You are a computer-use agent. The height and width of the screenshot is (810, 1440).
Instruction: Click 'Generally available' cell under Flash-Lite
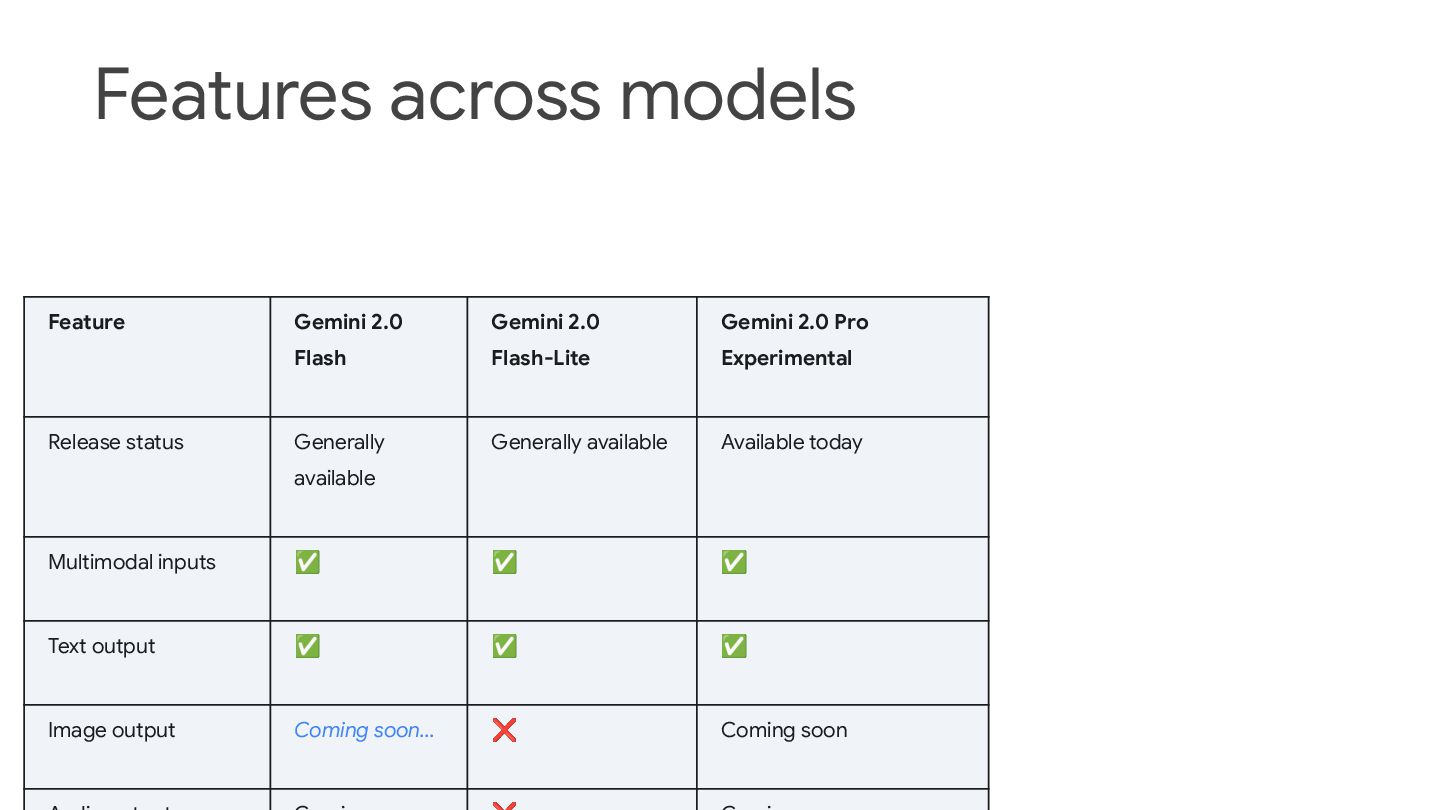(579, 442)
